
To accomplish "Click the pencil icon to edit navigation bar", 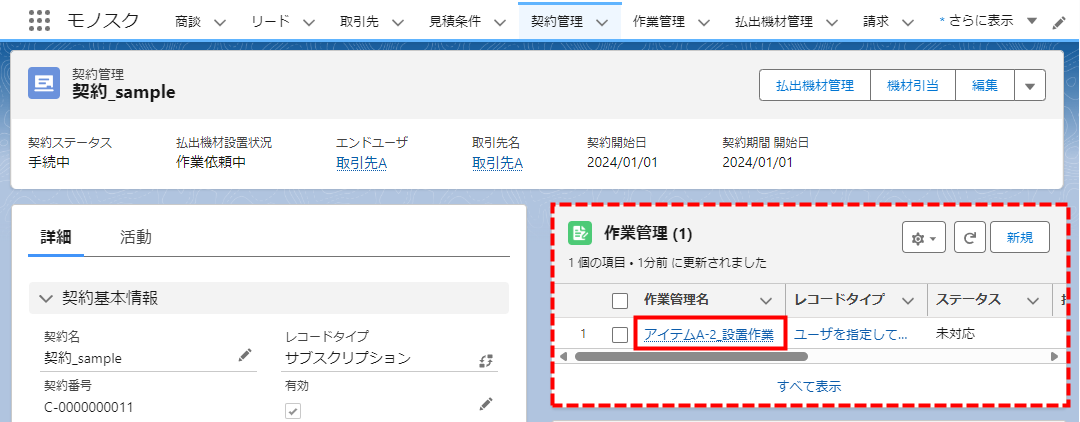I will (x=1059, y=22).
